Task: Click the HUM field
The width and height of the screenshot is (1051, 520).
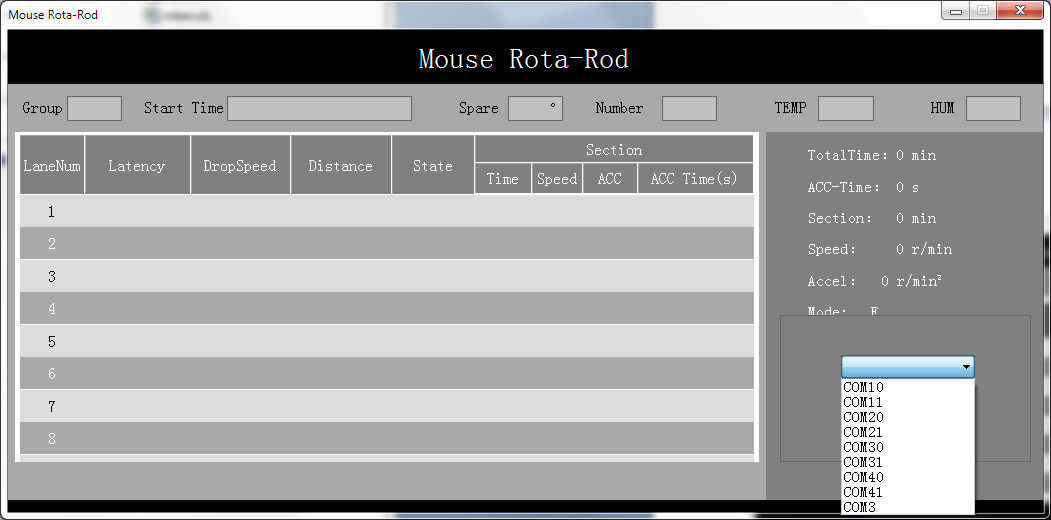Action: [x=993, y=108]
